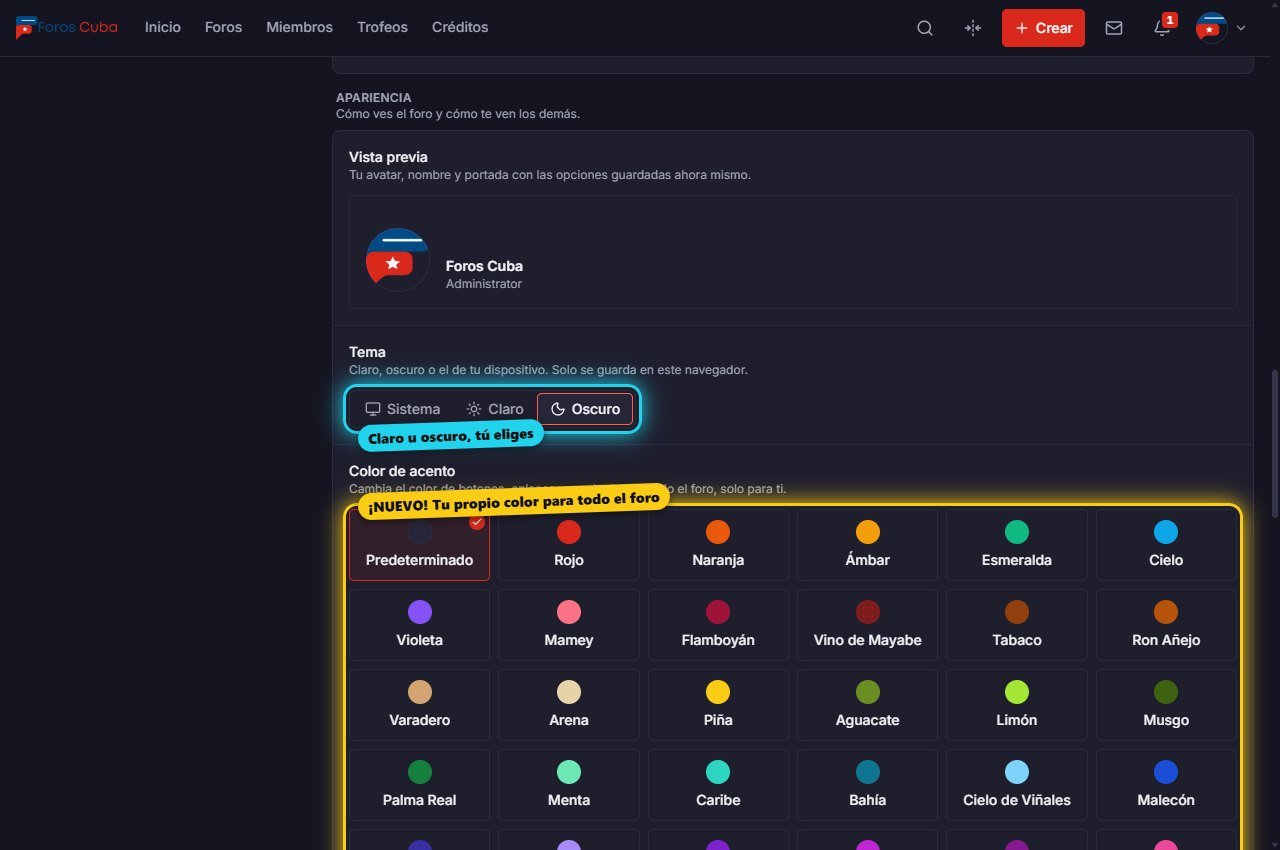The height and width of the screenshot is (850, 1280).
Task: Select the Menta accent color
Action: (569, 785)
